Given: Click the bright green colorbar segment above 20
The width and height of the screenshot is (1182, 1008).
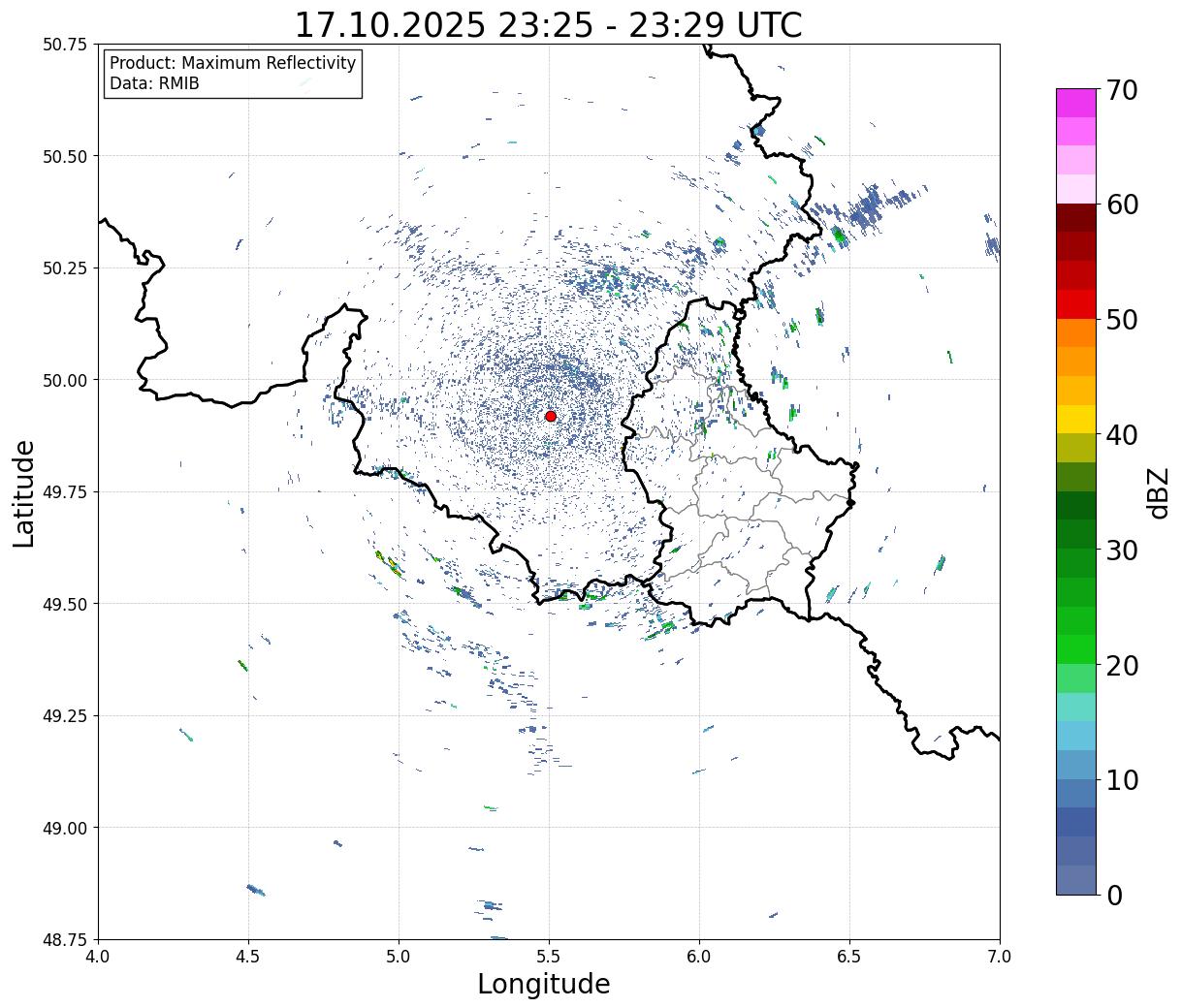Looking at the screenshot, I should click(1075, 649).
